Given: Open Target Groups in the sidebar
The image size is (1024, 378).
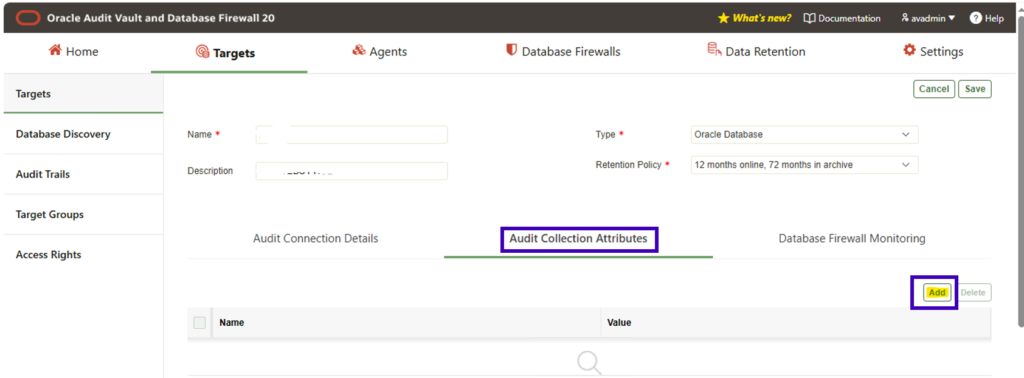Looking at the screenshot, I should 83,214.
